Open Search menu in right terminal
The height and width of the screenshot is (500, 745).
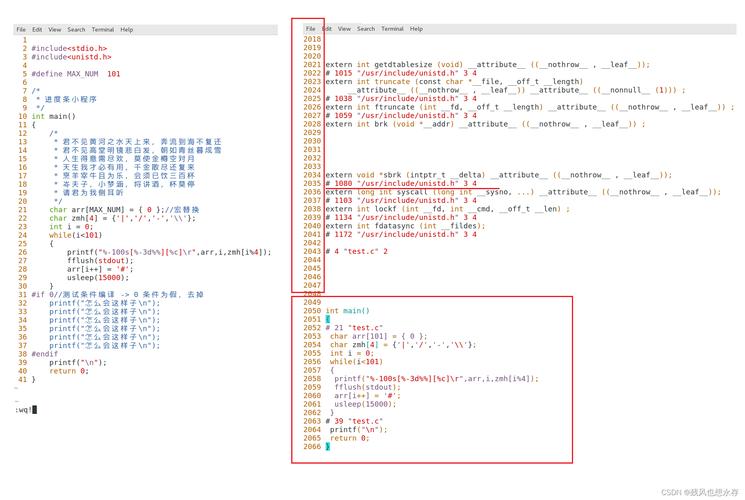coord(366,29)
